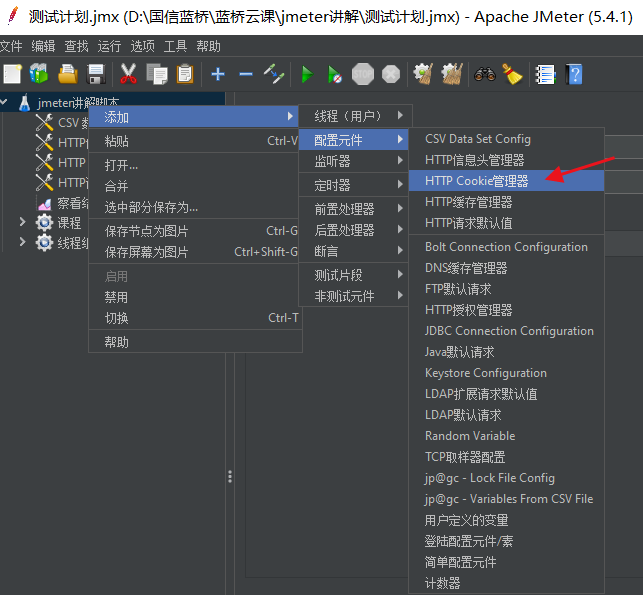Select 用户定义的变量 entry
This screenshot has height=595, width=643.
point(506,520)
